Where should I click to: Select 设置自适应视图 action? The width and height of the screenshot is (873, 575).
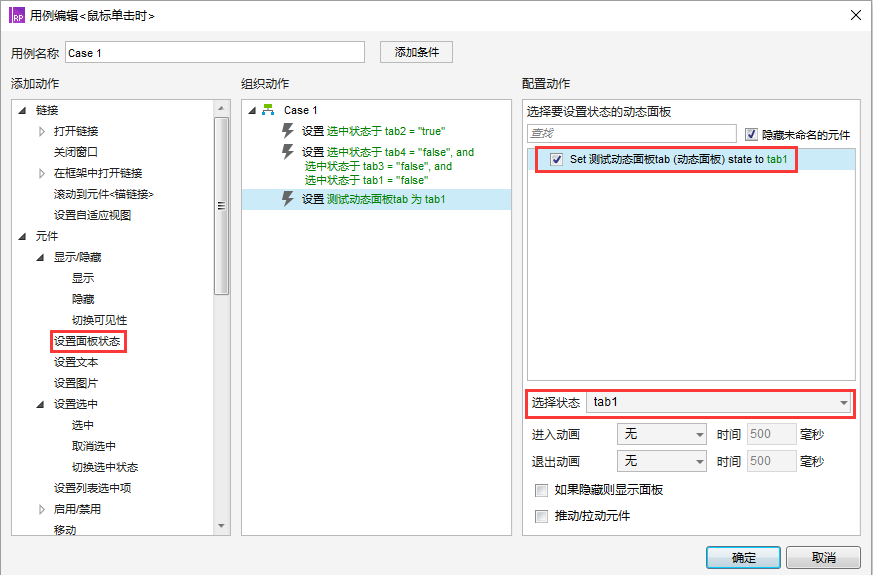coord(92,215)
